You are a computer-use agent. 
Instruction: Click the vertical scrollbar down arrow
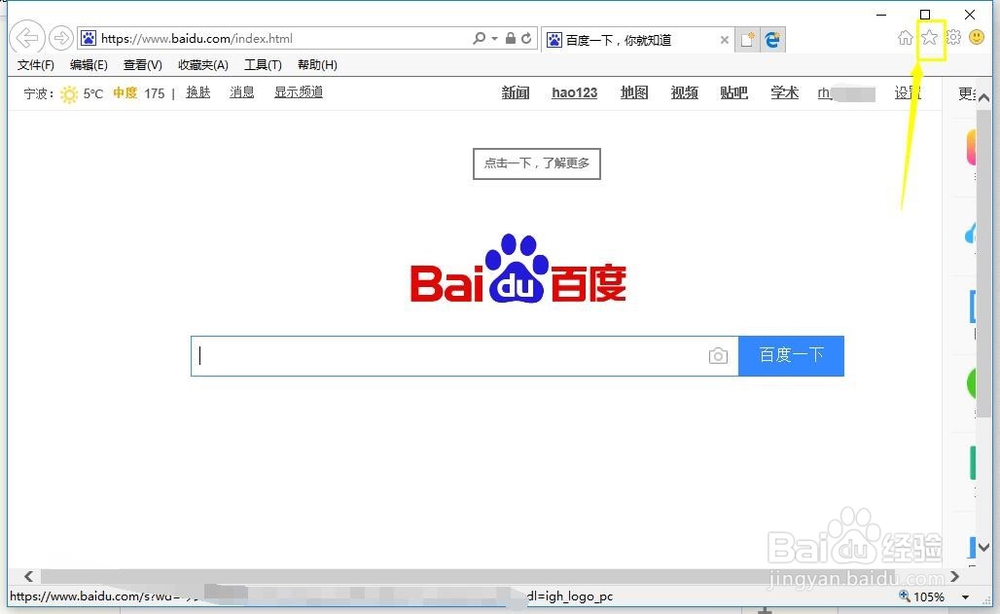(984, 547)
